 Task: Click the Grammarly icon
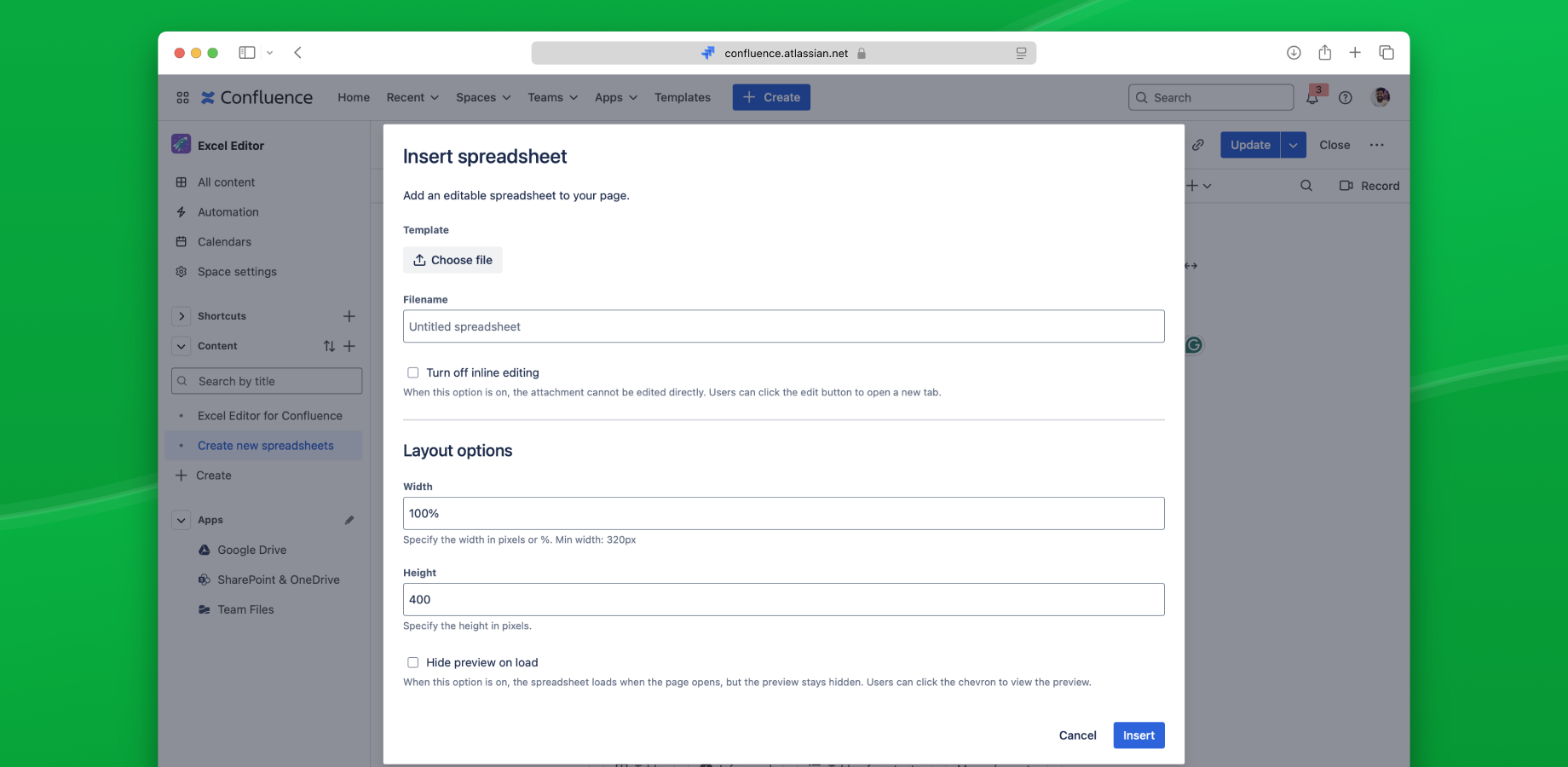(x=1194, y=345)
